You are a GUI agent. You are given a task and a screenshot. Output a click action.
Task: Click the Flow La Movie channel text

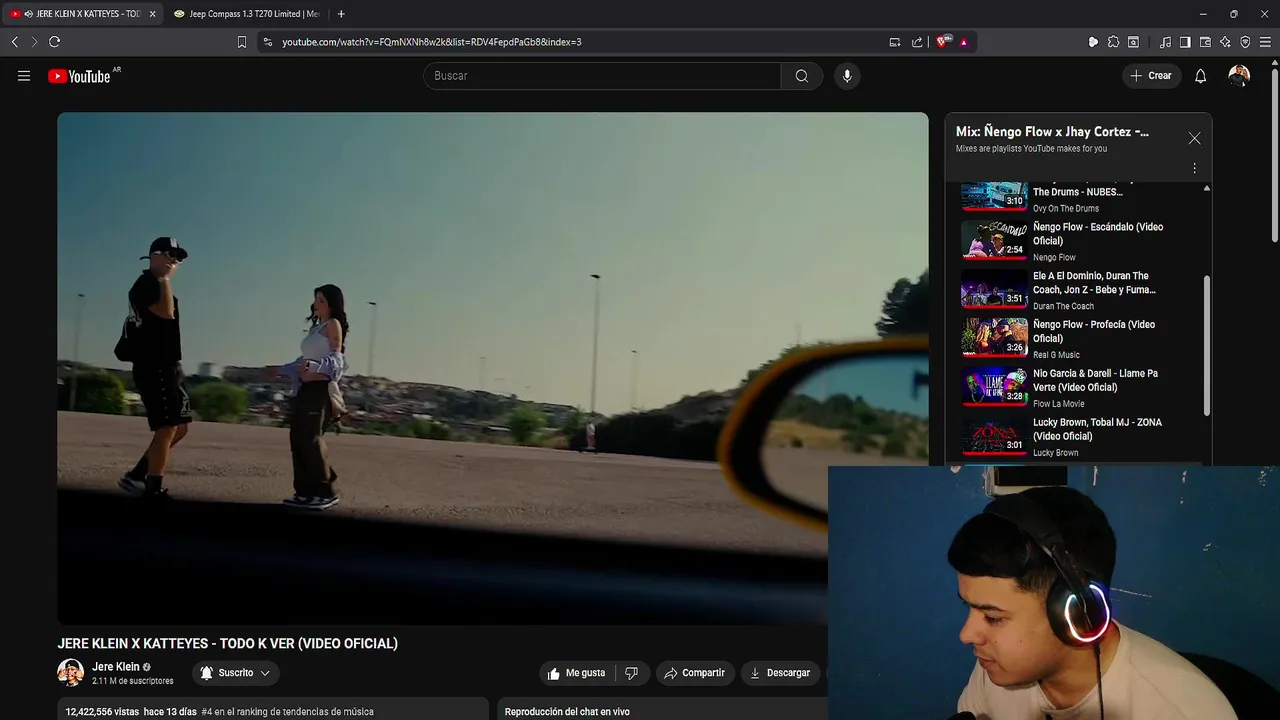(x=1058, y=404)
